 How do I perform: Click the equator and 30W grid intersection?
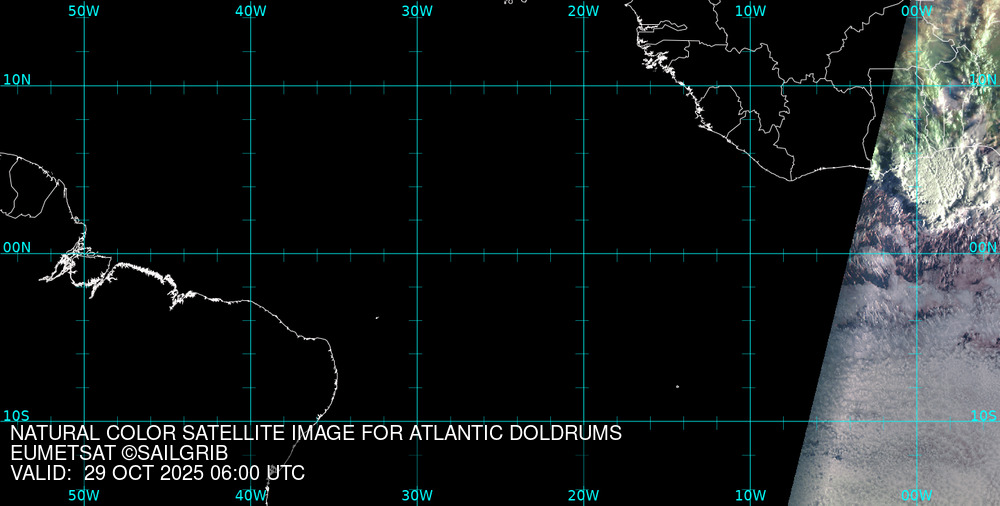(x=417, y=253)
